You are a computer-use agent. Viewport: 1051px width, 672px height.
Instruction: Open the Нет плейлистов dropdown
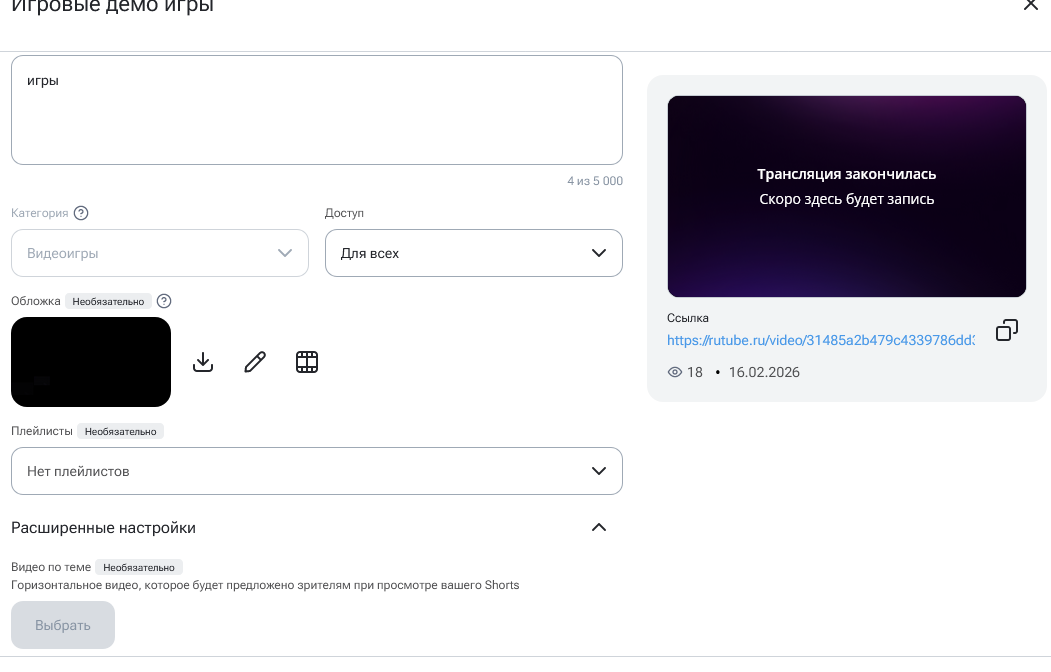click(316, 471)
